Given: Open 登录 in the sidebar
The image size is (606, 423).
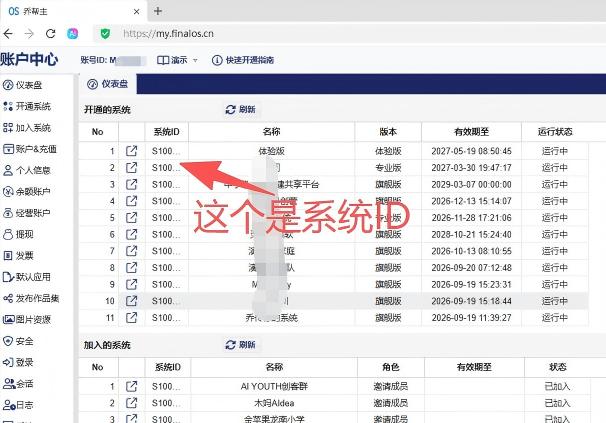Looking at the screenshot, I should [x=18, y=362].
